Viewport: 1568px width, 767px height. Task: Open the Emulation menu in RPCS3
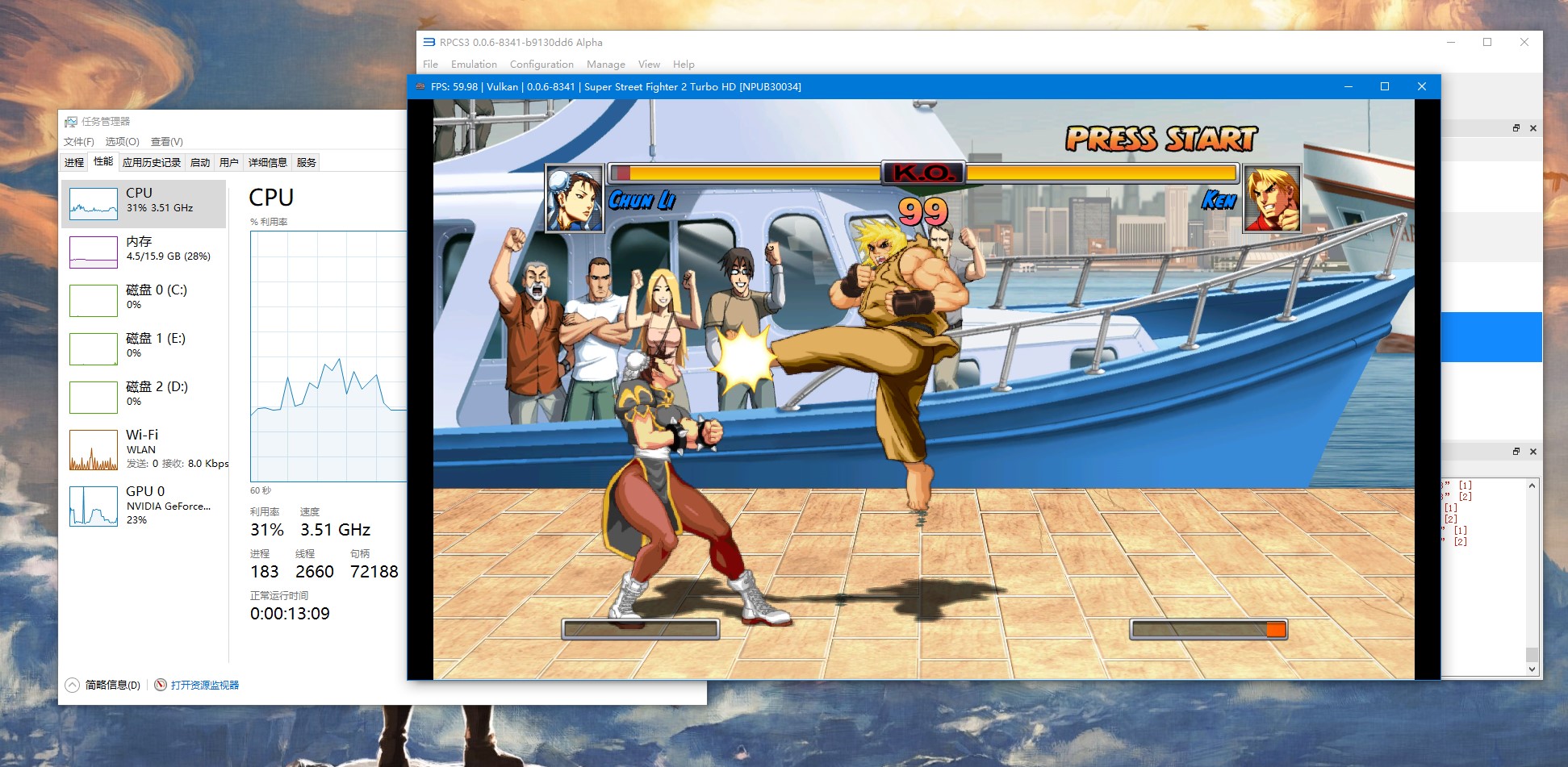(474, 65)
